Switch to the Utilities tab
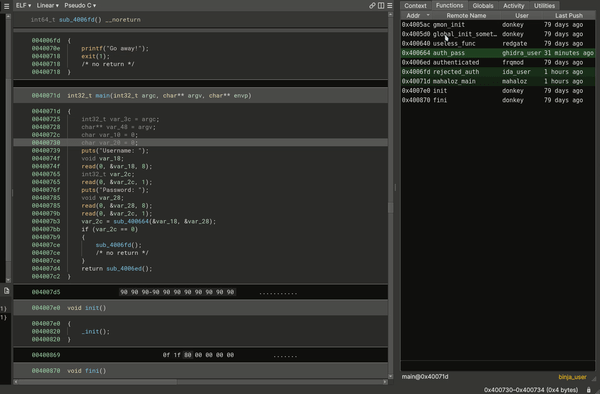Viewport: 600px width, 394px height. point(544,6)
